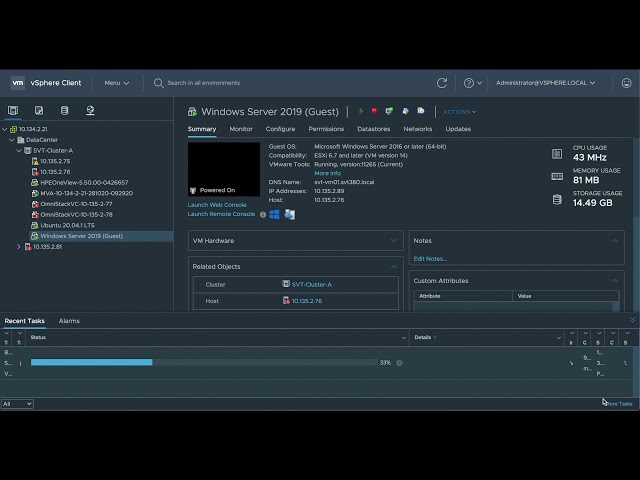Switch to the Summary tab
Screen dimensions: 640x480
tap(202, 129)
